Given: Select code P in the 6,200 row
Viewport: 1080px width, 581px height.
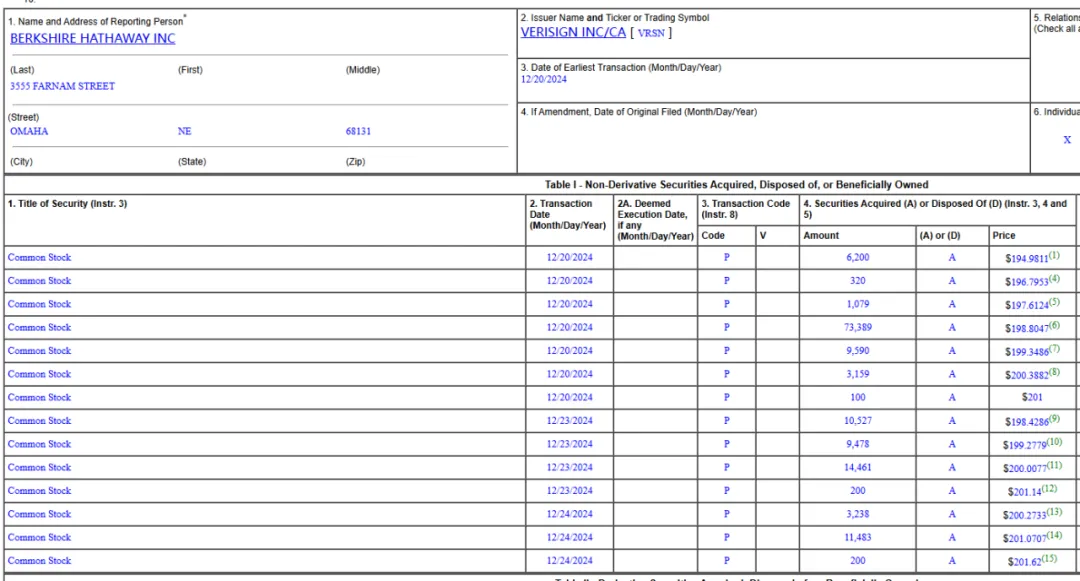Looking at the screenshot, I should (x=726, y=257).
